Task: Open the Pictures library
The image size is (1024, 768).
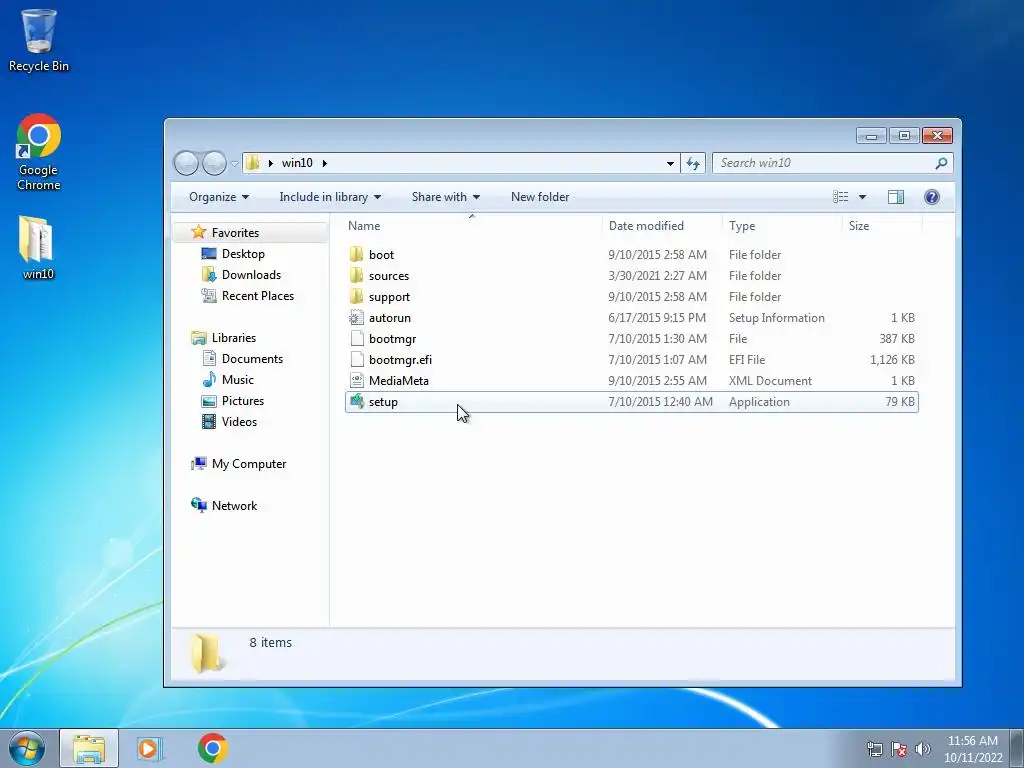Action: point(243,401)
